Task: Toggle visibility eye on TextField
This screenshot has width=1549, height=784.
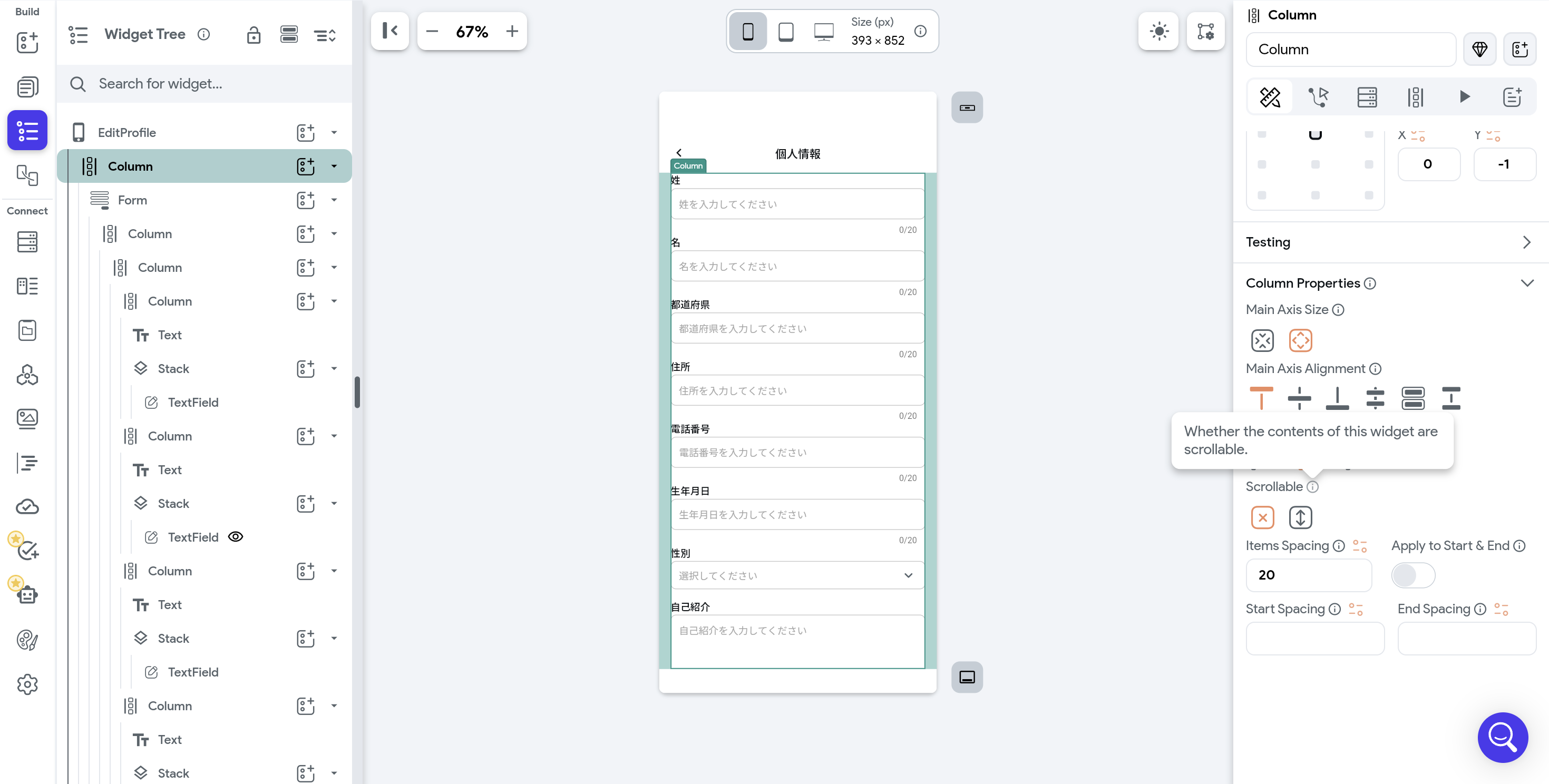Action: [x=236, y=537]
